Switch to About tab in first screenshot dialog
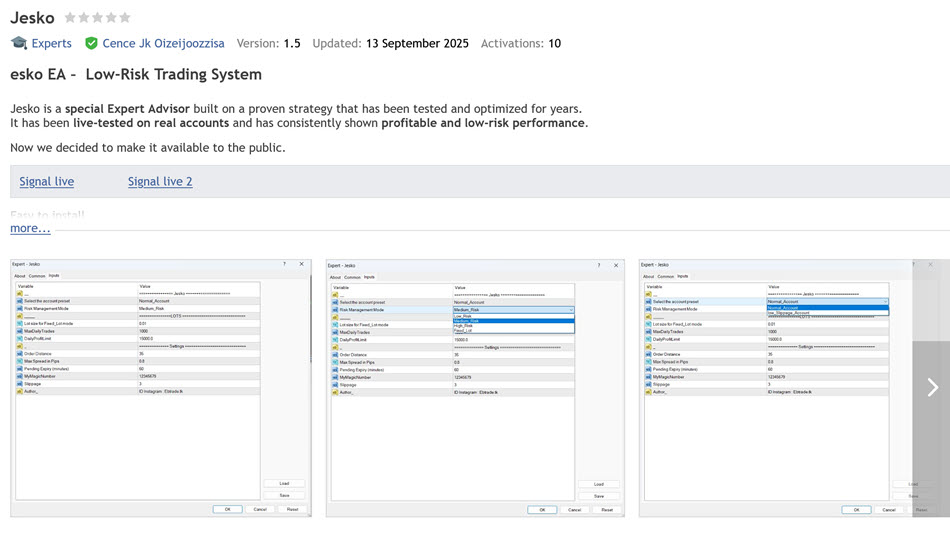The width and height of the screenshot is (950, 537). (20, 276)
